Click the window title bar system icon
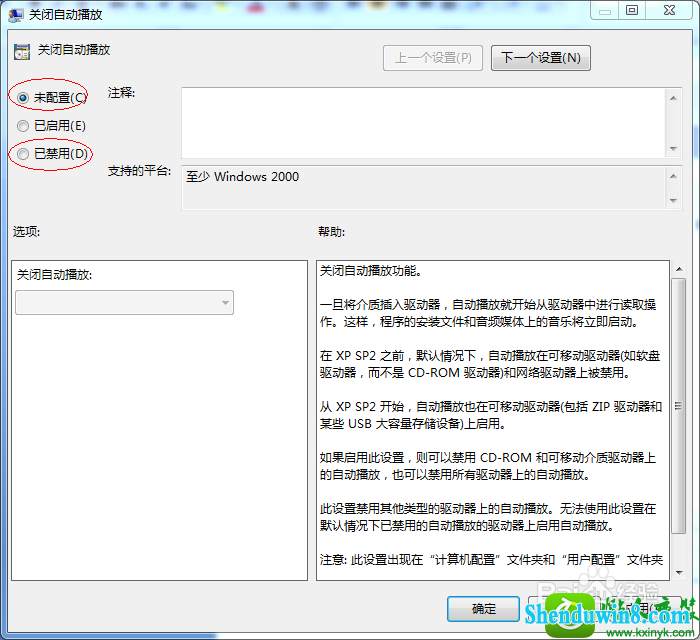This screenshot has height=640, width=700. (16, 15)
